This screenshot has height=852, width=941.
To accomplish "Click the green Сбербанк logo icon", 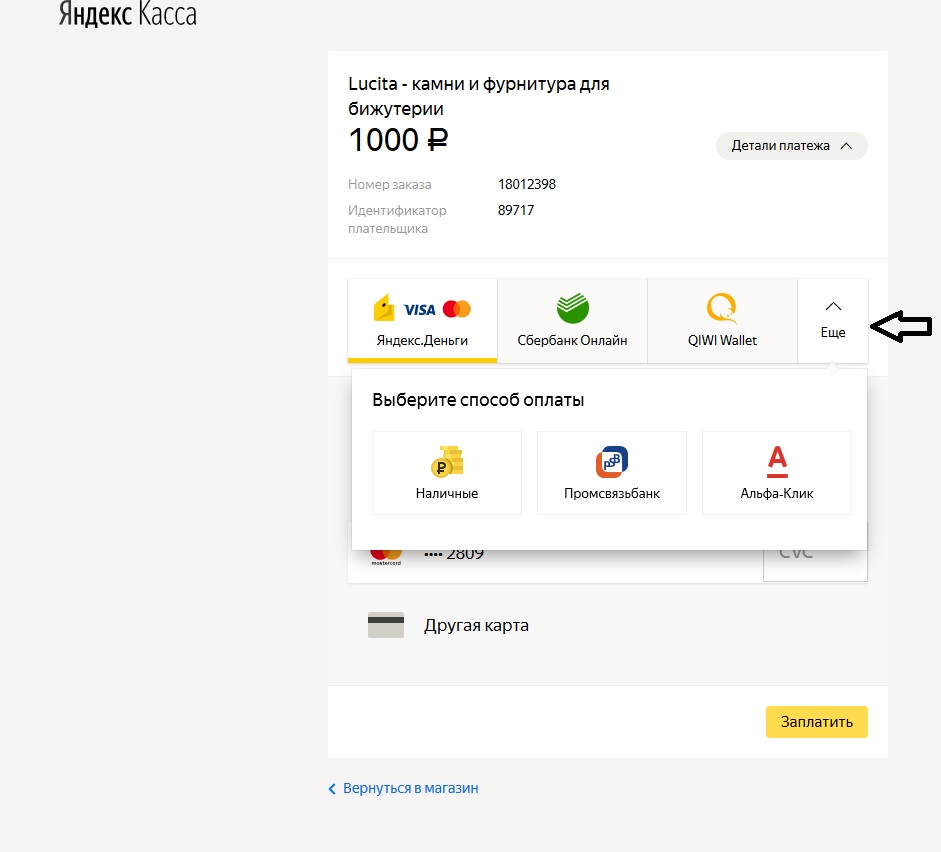I will [x=573, y=308].
